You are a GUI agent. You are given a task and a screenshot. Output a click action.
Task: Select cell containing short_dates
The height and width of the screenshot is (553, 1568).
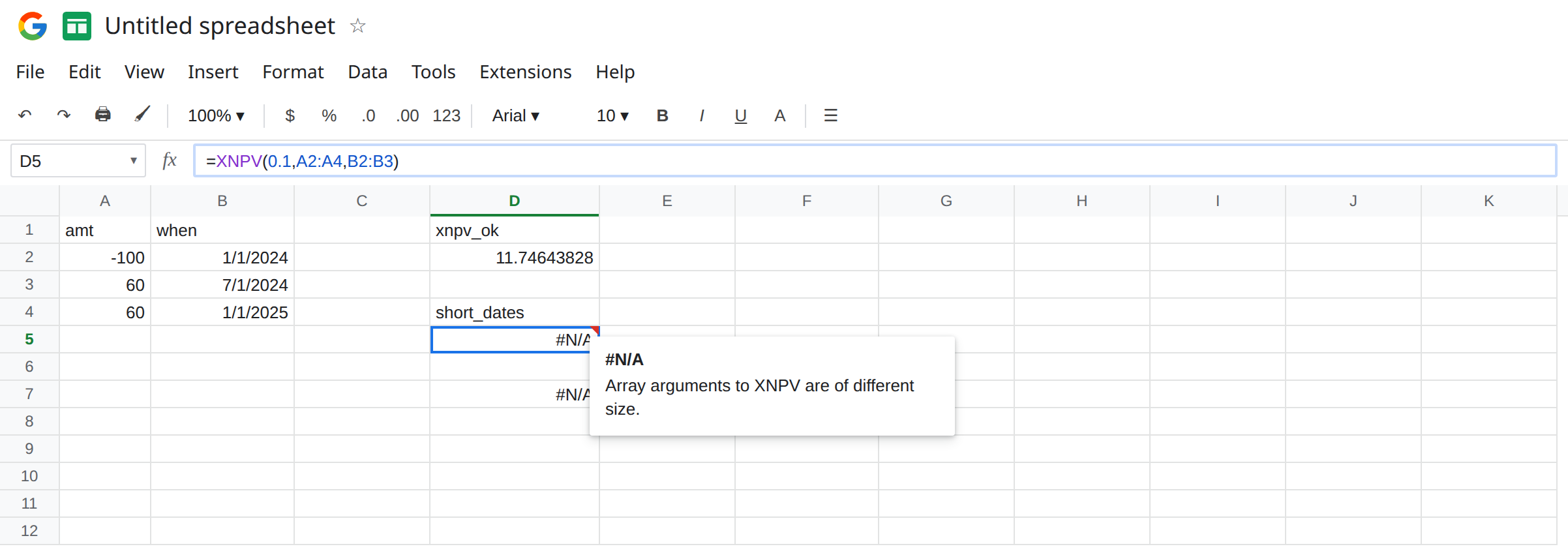(515, 312)
